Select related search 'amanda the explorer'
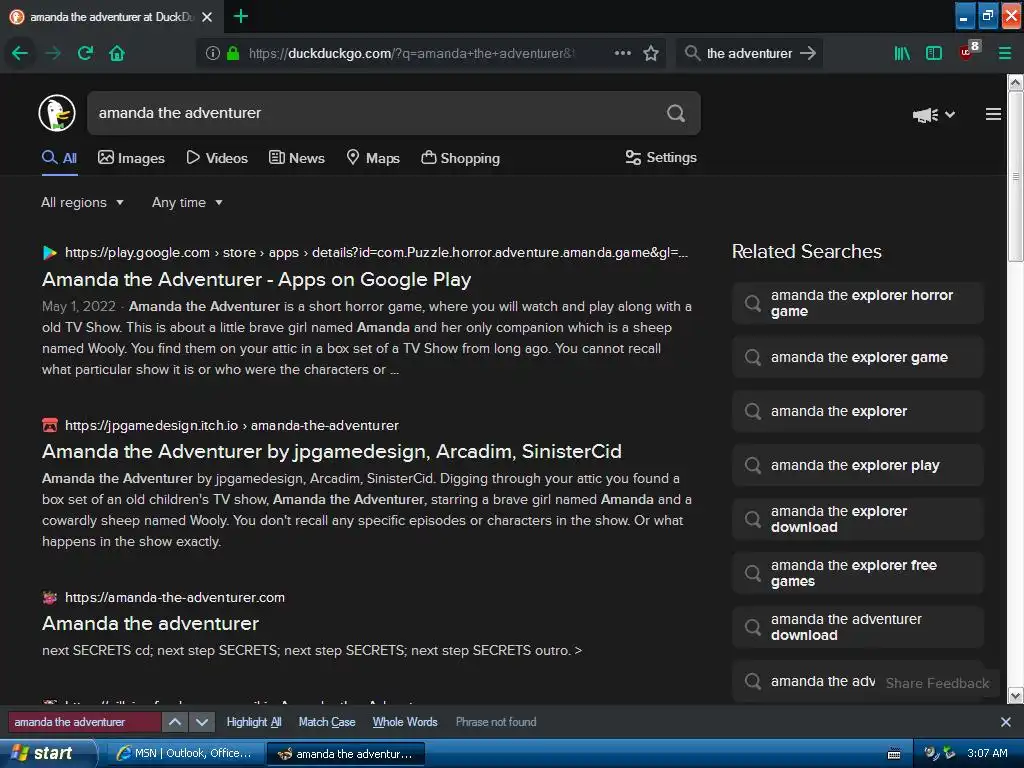 [x=857, y=411]
